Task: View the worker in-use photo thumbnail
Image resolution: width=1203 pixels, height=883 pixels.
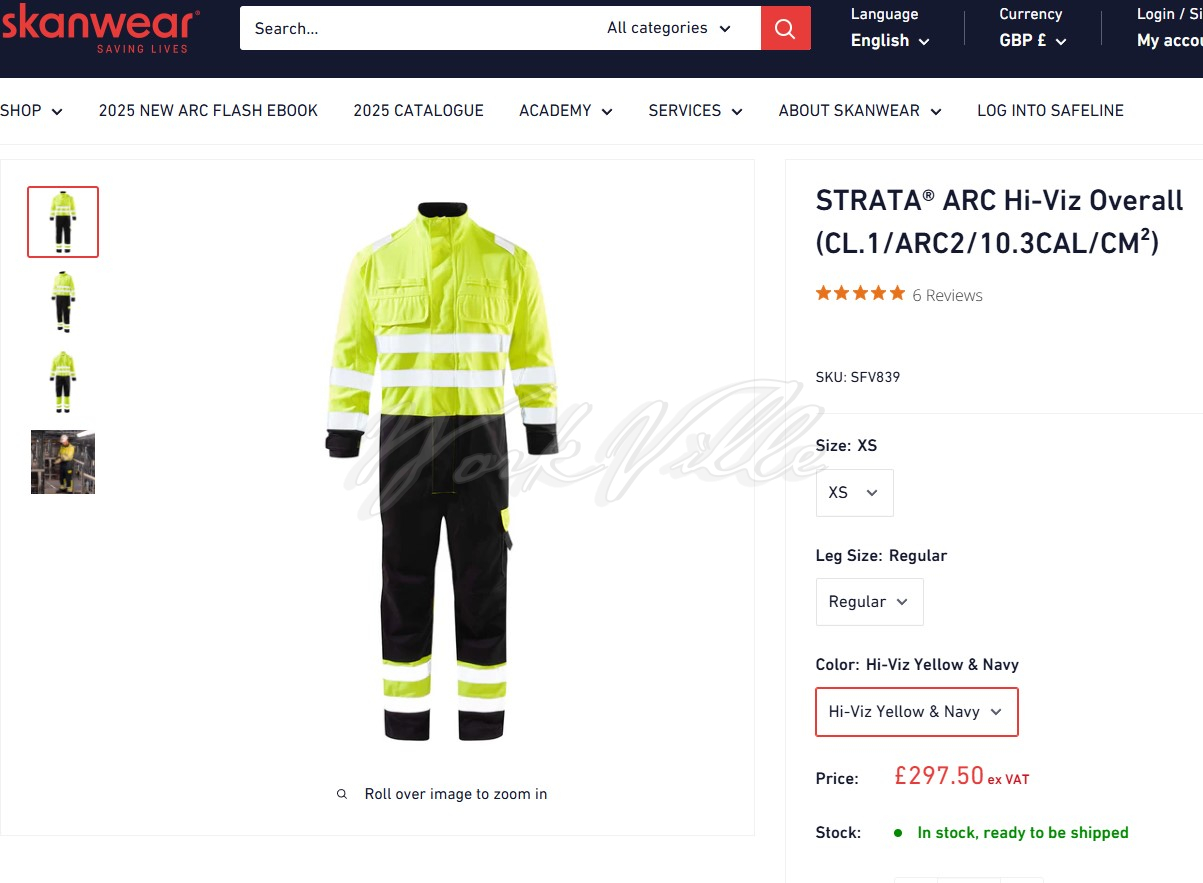Action: (x=63, y=462)
